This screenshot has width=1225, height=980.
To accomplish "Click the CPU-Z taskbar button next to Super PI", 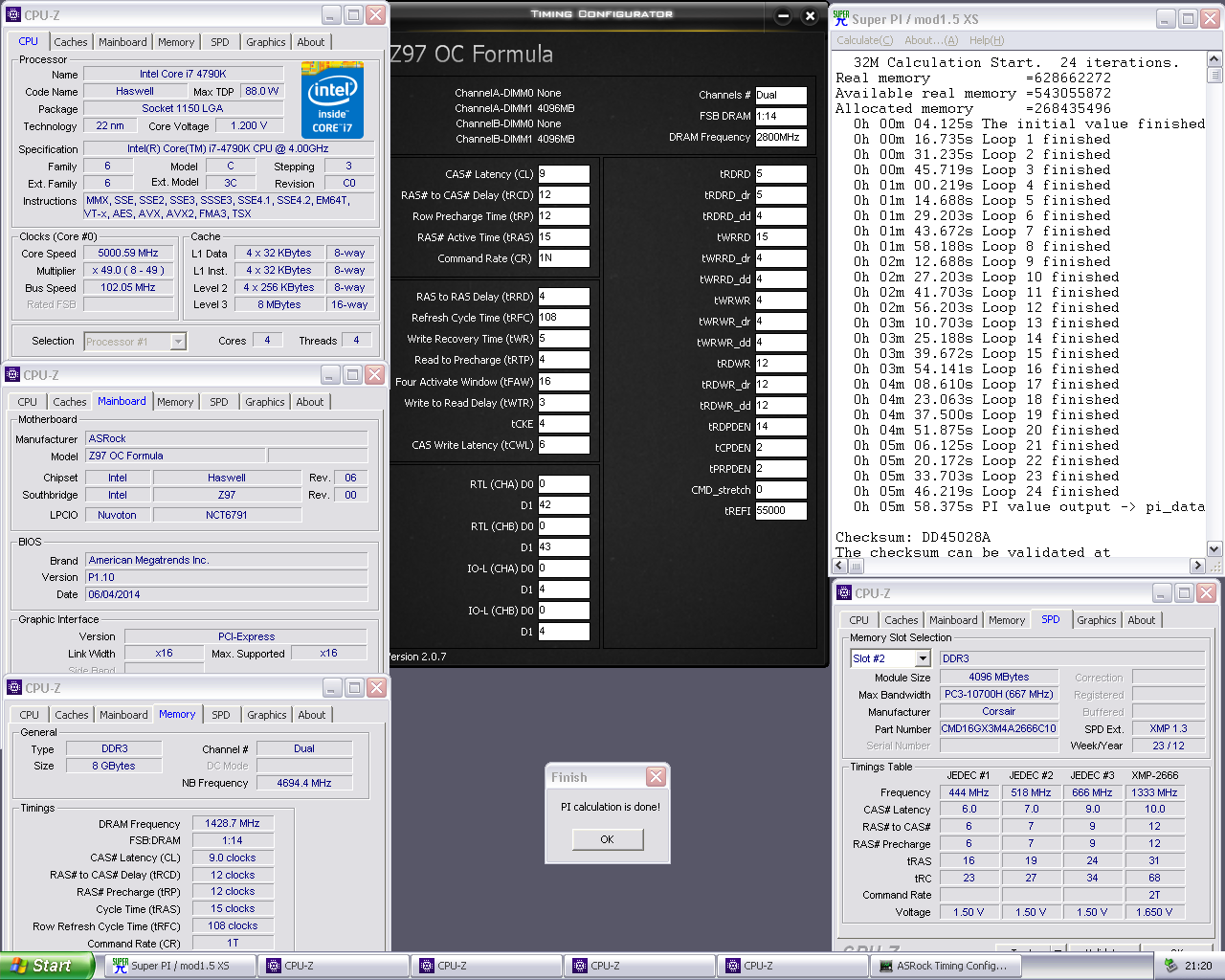I will 332,966.
